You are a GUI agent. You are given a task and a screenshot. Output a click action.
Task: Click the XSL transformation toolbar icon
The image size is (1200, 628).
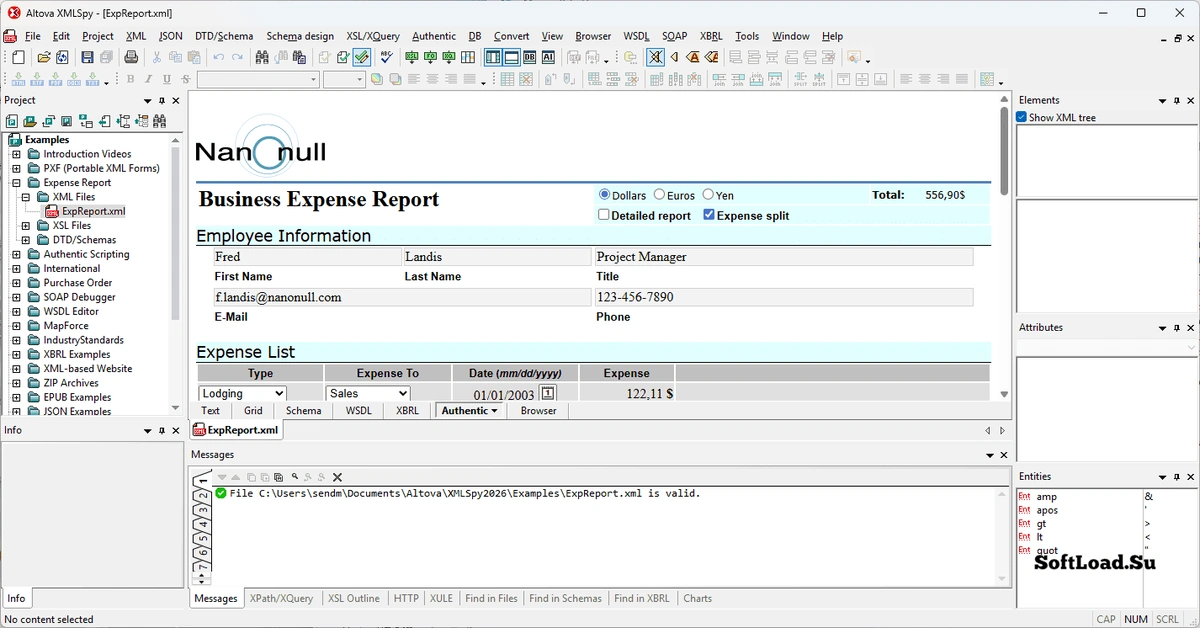tap(412, 57)
